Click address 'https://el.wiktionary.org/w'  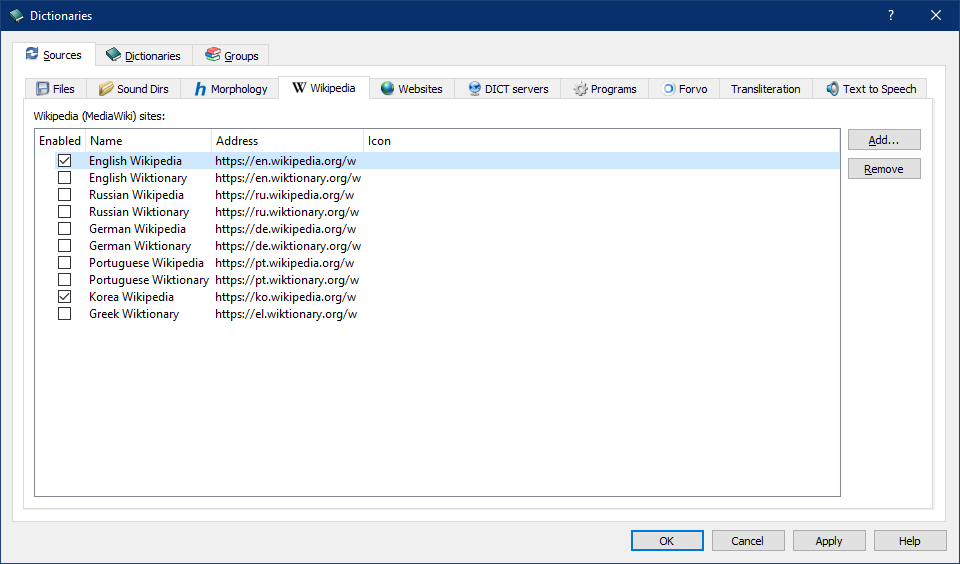pos(286,314)
